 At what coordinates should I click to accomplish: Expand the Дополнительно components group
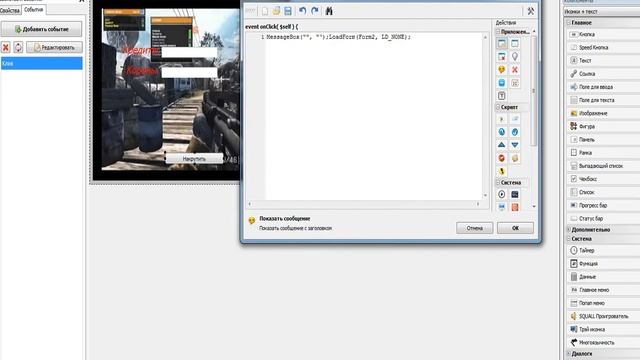[568, 230]
